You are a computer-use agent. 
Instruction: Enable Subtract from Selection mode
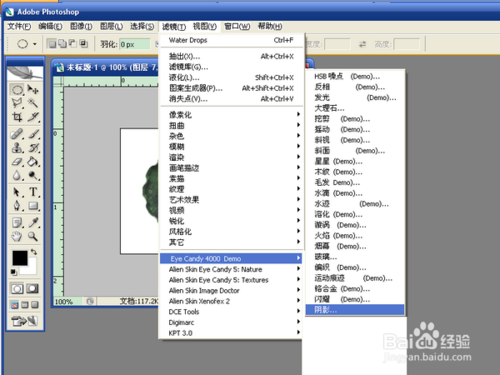click(x=73, y=44)
